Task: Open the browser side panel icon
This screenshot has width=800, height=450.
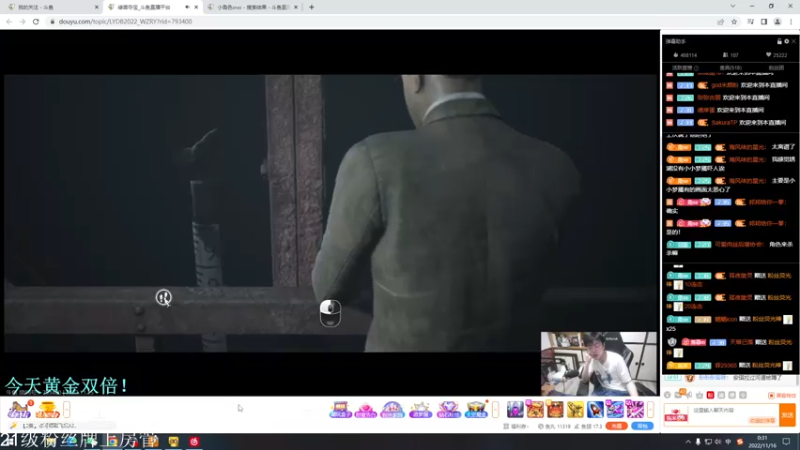Action: 764,21
